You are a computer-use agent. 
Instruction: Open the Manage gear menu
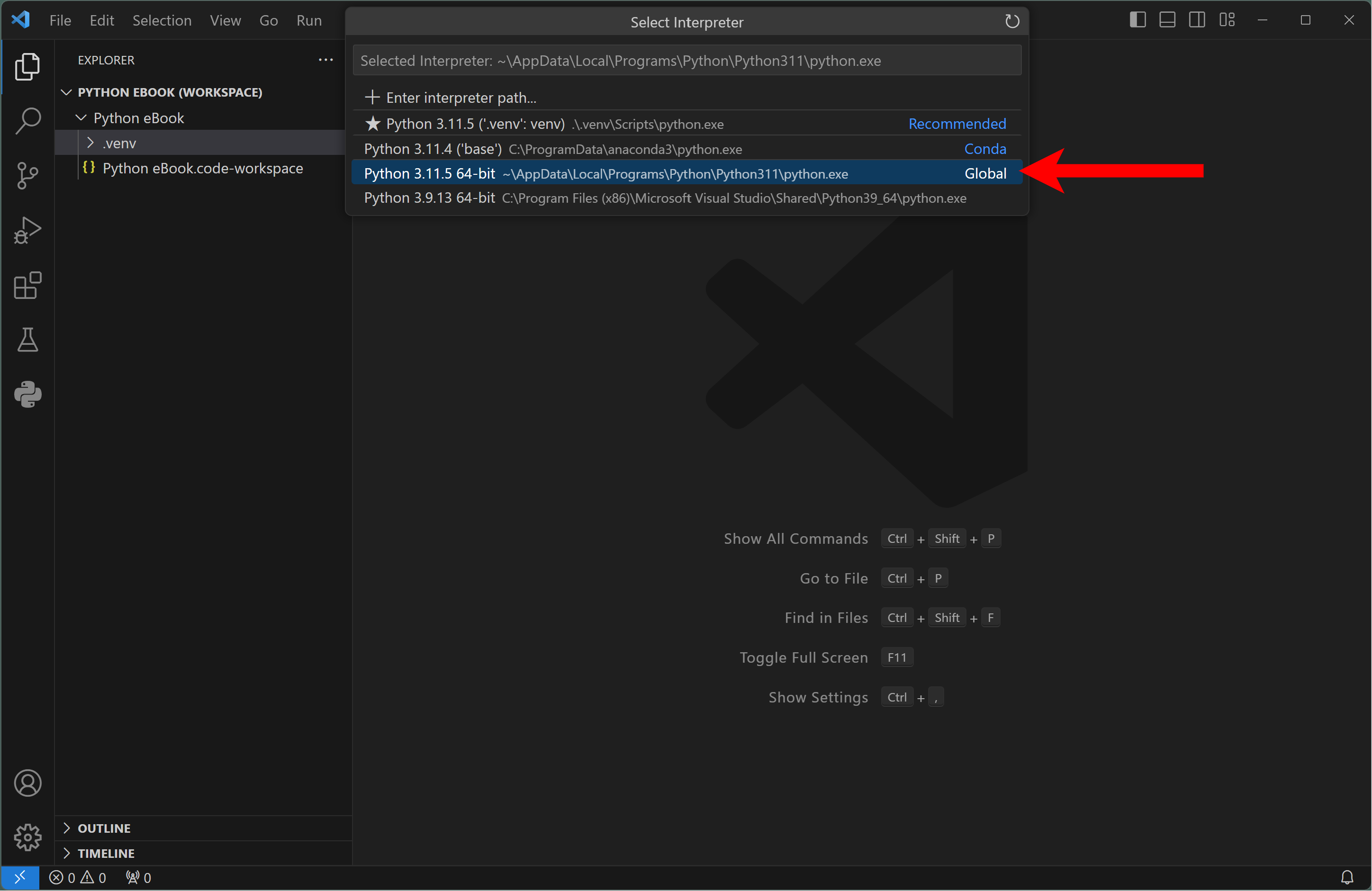pos(27,837)
